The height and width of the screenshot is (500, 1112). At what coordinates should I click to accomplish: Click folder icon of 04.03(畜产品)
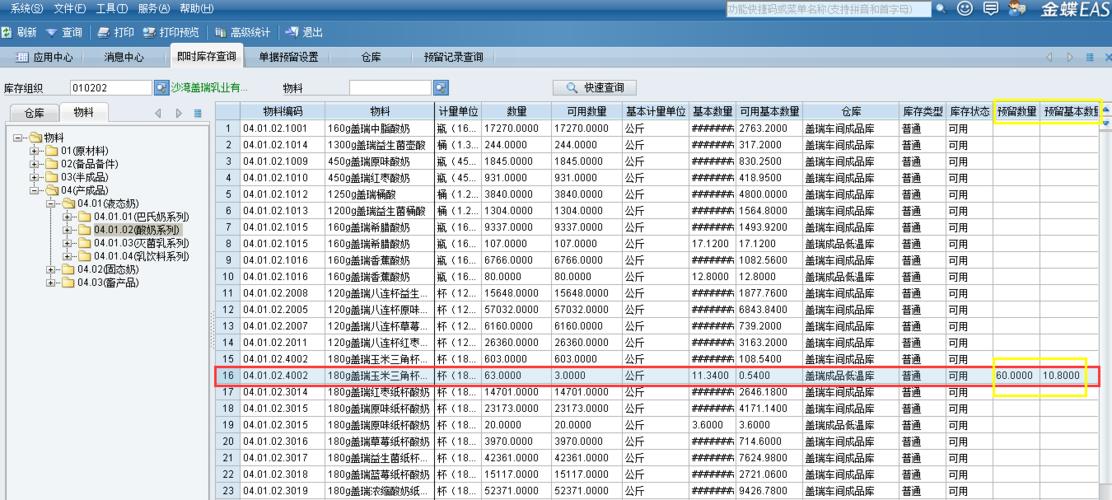point(68,283)
